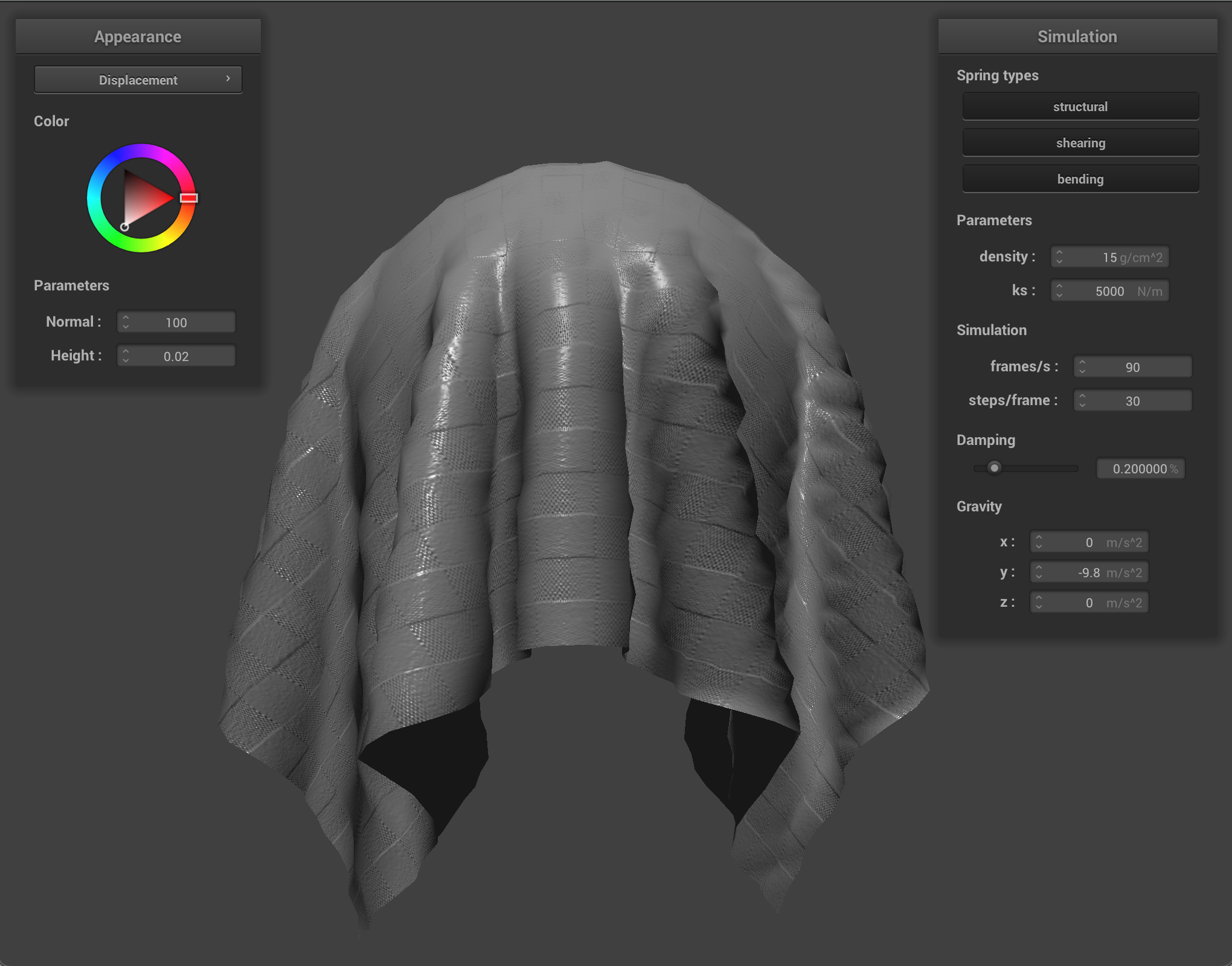Click the frames/s stepper arrows

coord(1082,366)
